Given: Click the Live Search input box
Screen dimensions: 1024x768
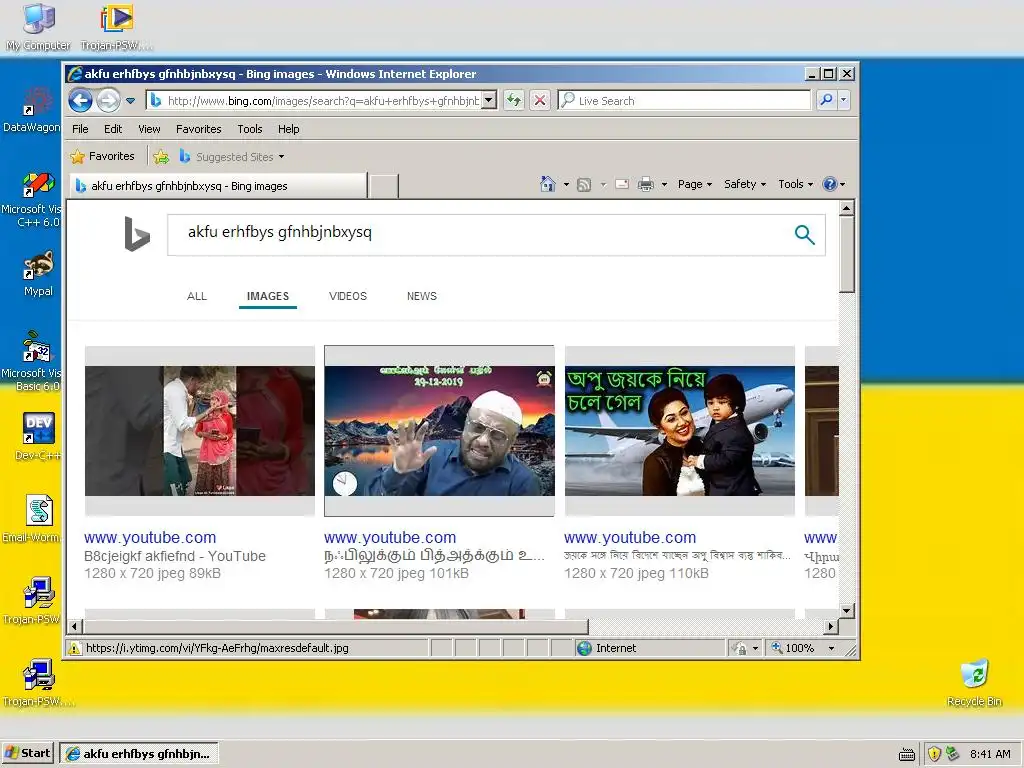Looking at the screenshot, I should click(x=684, y=101).
